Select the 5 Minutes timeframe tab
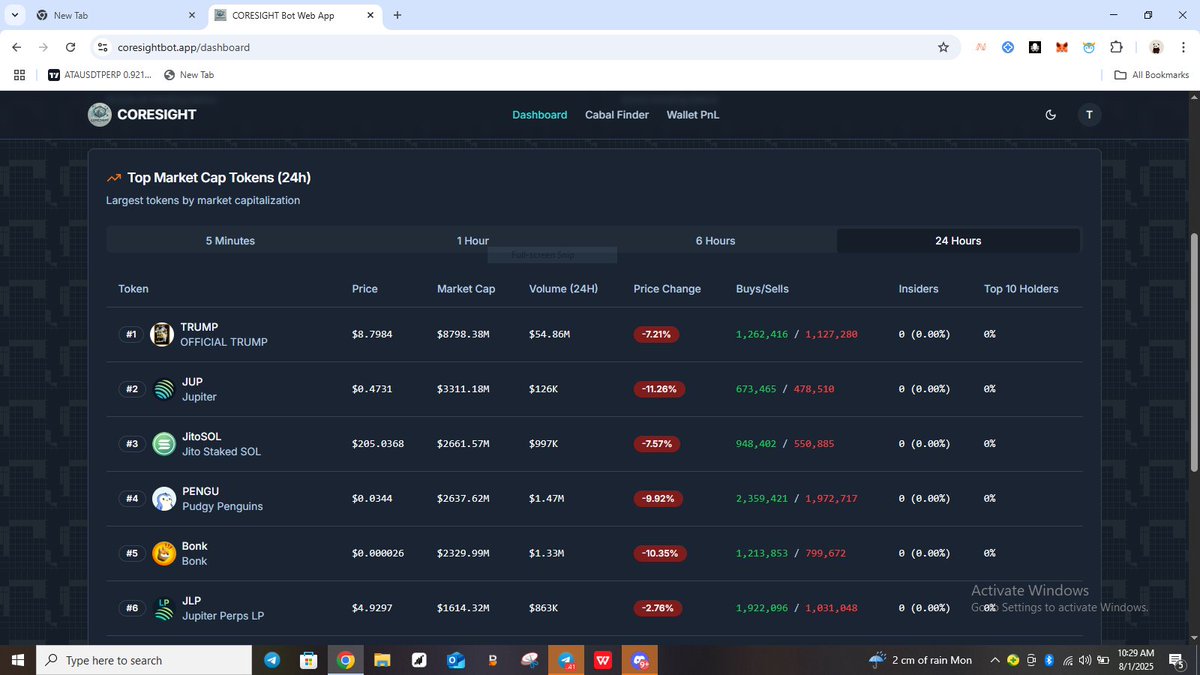Viewport: 1200px width, 675px height. (x=230, y=241)
